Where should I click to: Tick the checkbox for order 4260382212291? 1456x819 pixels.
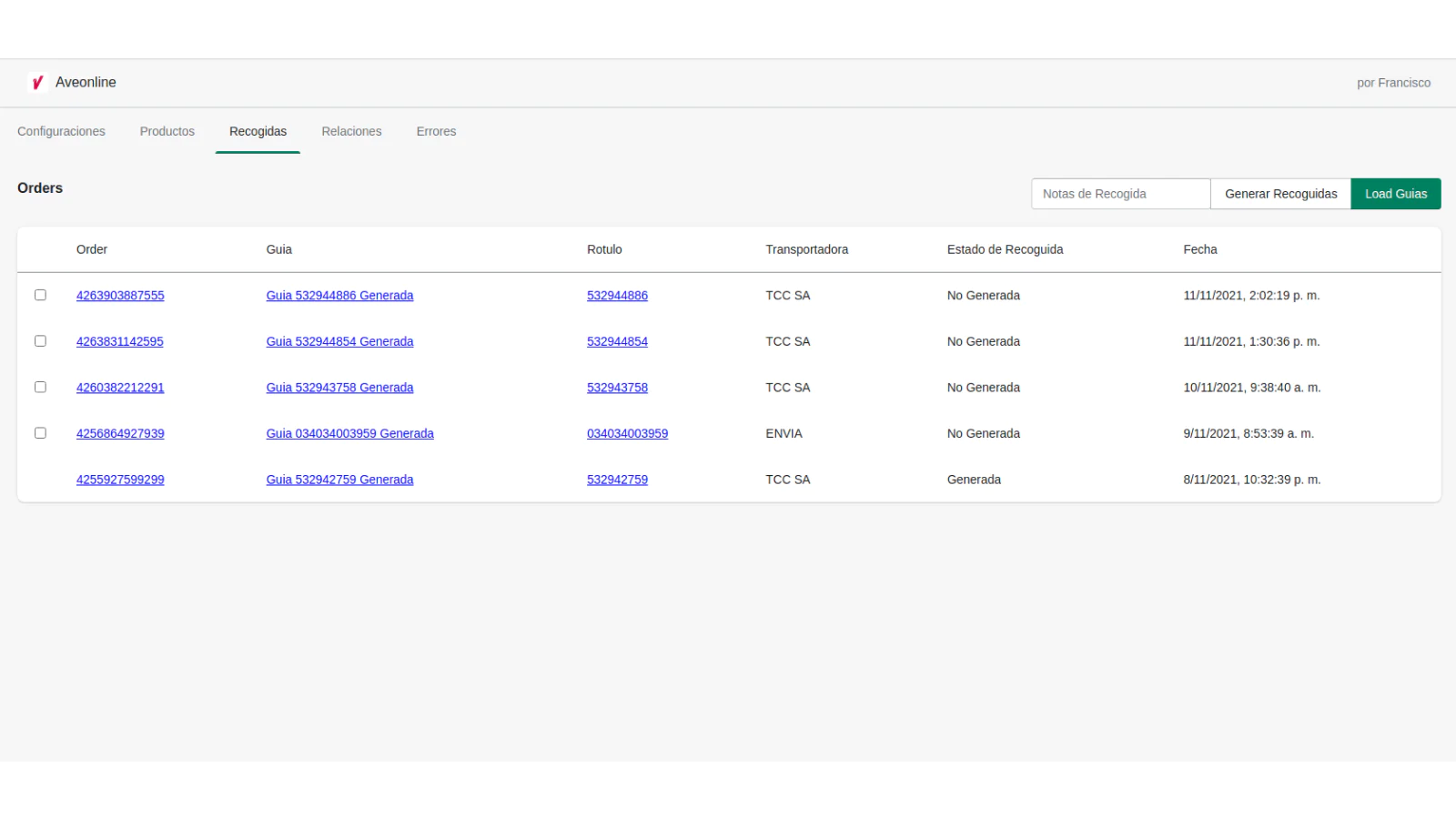tap(40, 387)
